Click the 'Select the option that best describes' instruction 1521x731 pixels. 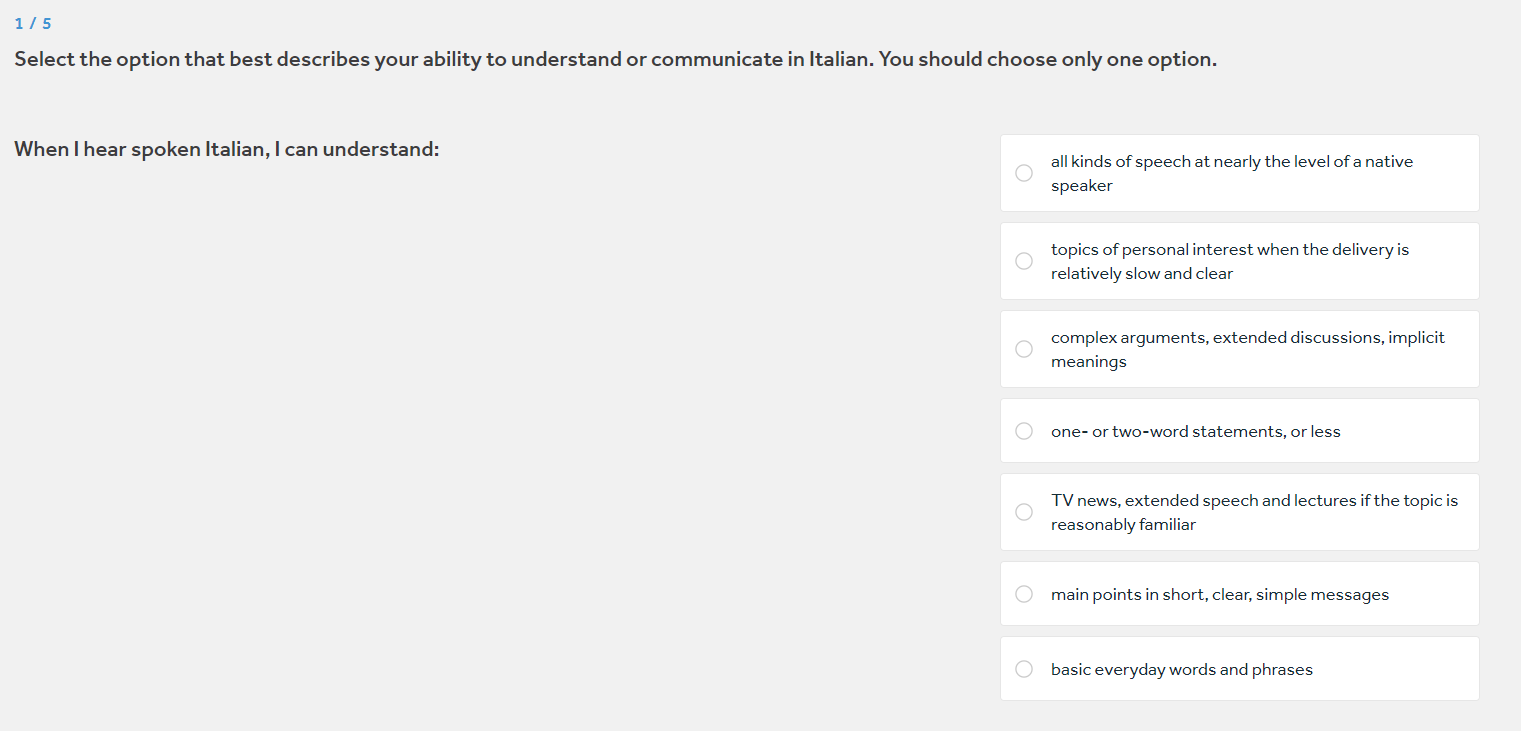tap(615, 59)
